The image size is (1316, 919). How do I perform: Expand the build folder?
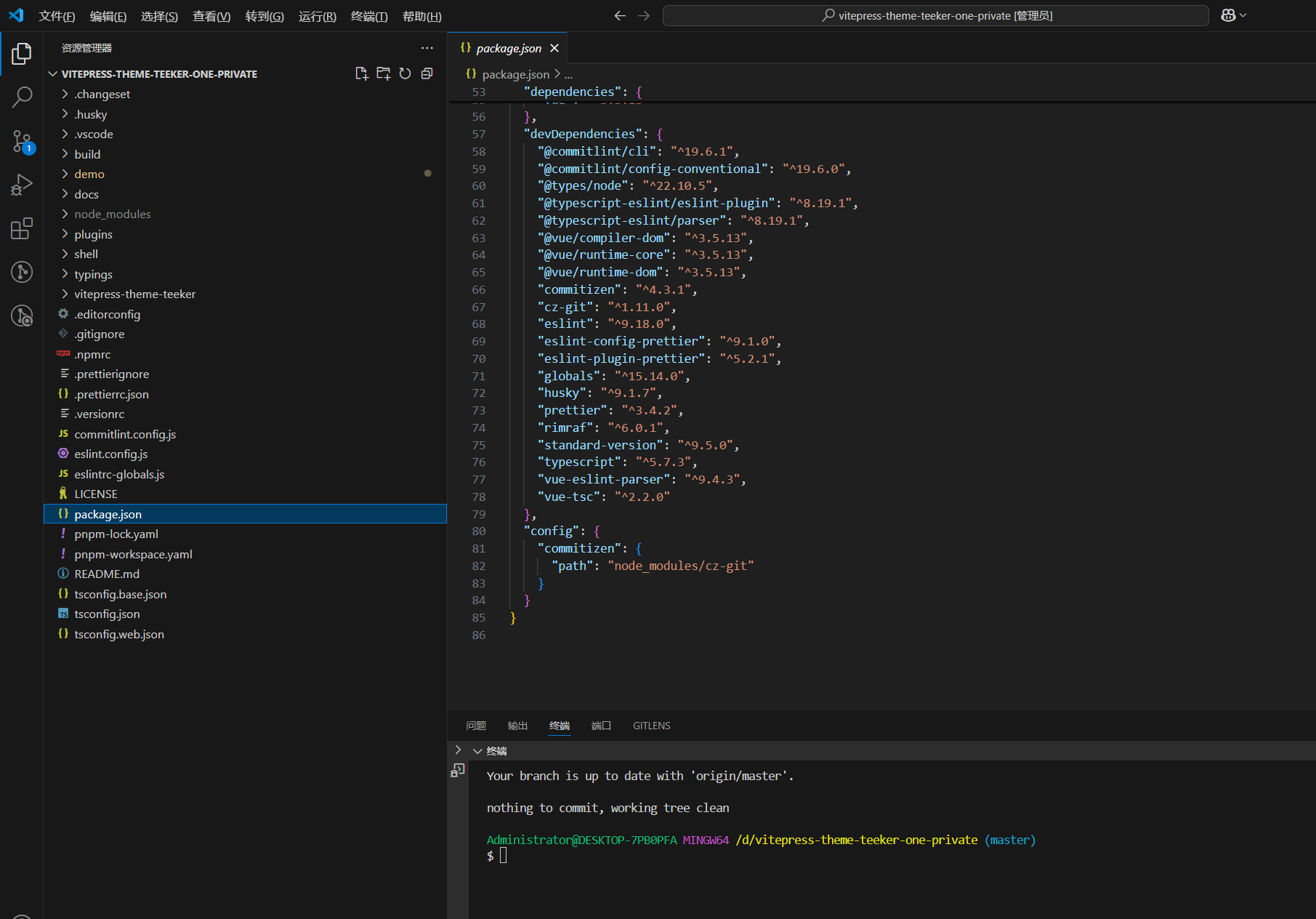click(87, 154)
